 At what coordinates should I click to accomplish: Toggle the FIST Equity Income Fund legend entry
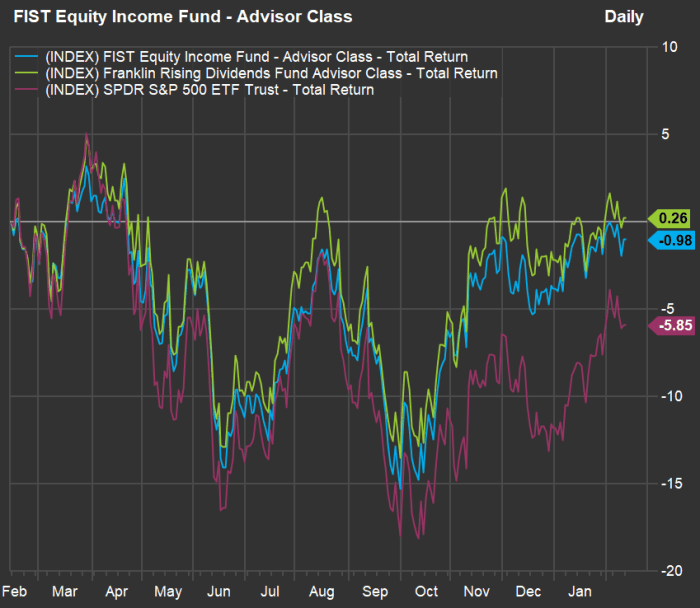(257, 57)
